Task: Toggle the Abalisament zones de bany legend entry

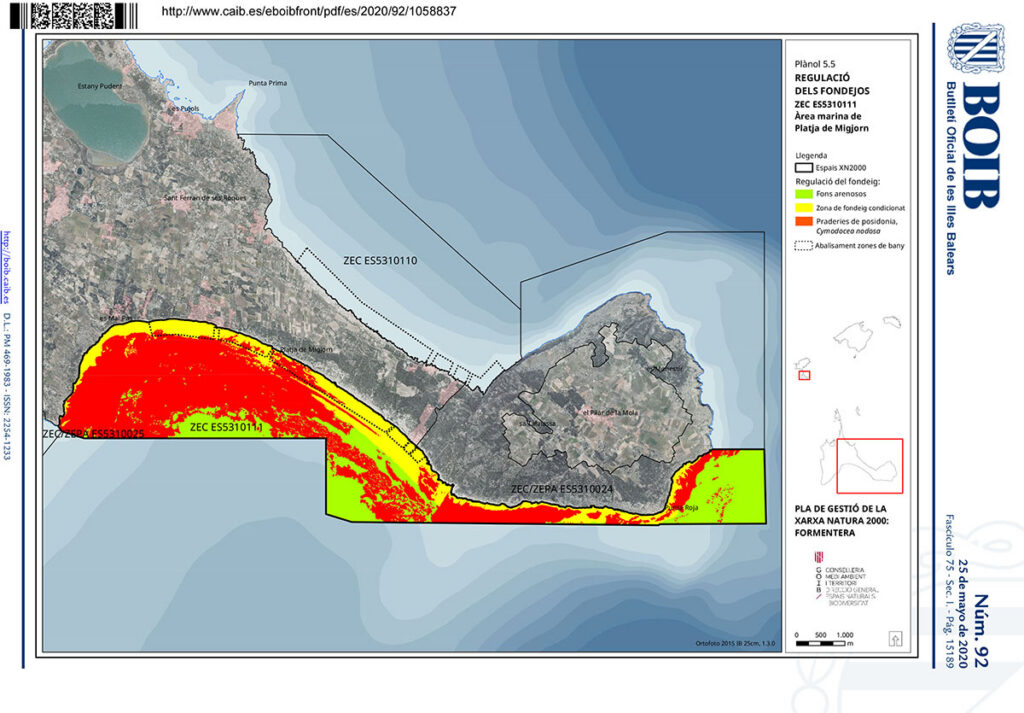Action: point(803,245)
